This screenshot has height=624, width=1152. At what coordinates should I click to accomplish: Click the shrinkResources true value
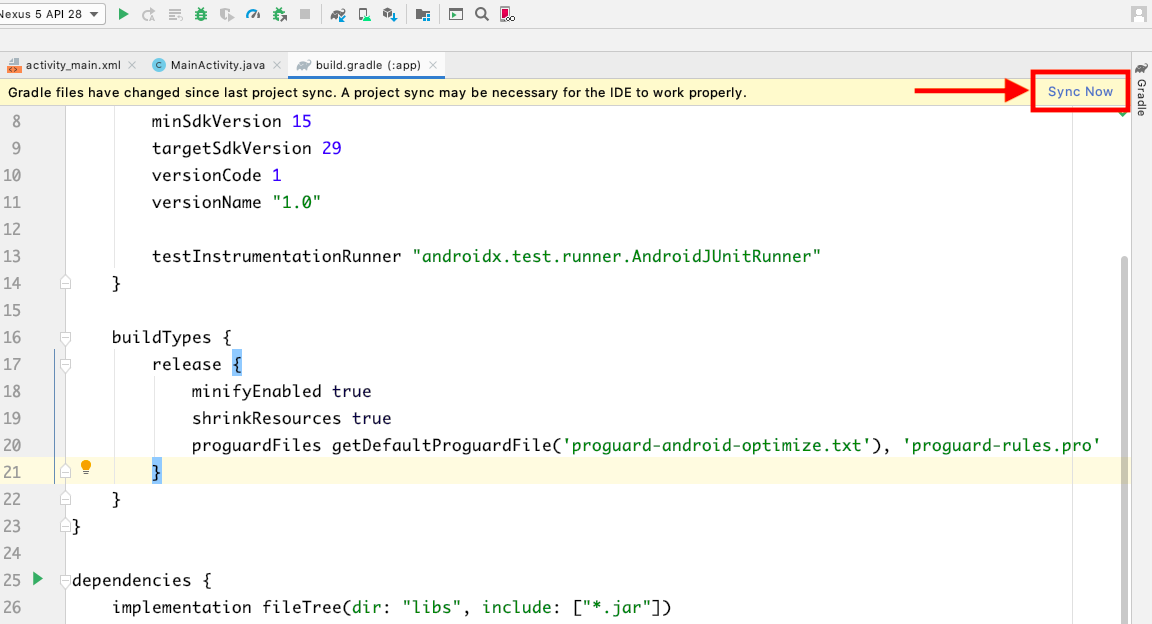(371, 419)
